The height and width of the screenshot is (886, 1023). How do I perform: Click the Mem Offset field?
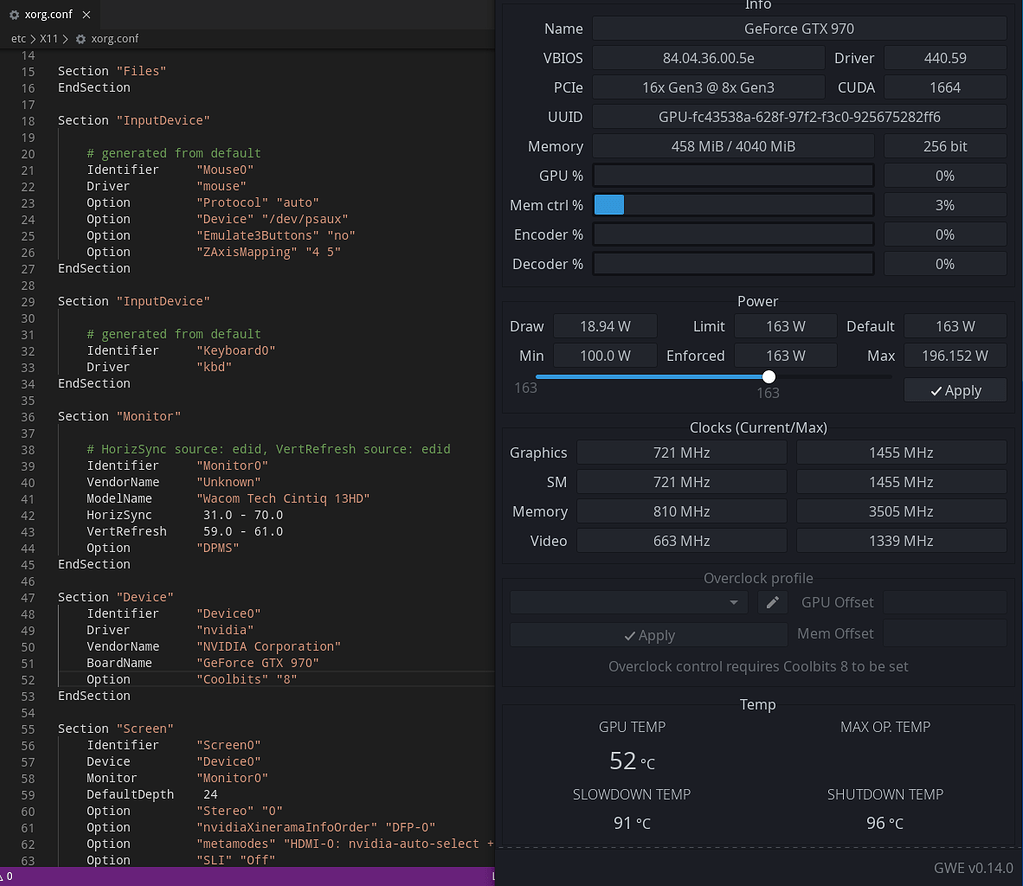tap(945, 634)
